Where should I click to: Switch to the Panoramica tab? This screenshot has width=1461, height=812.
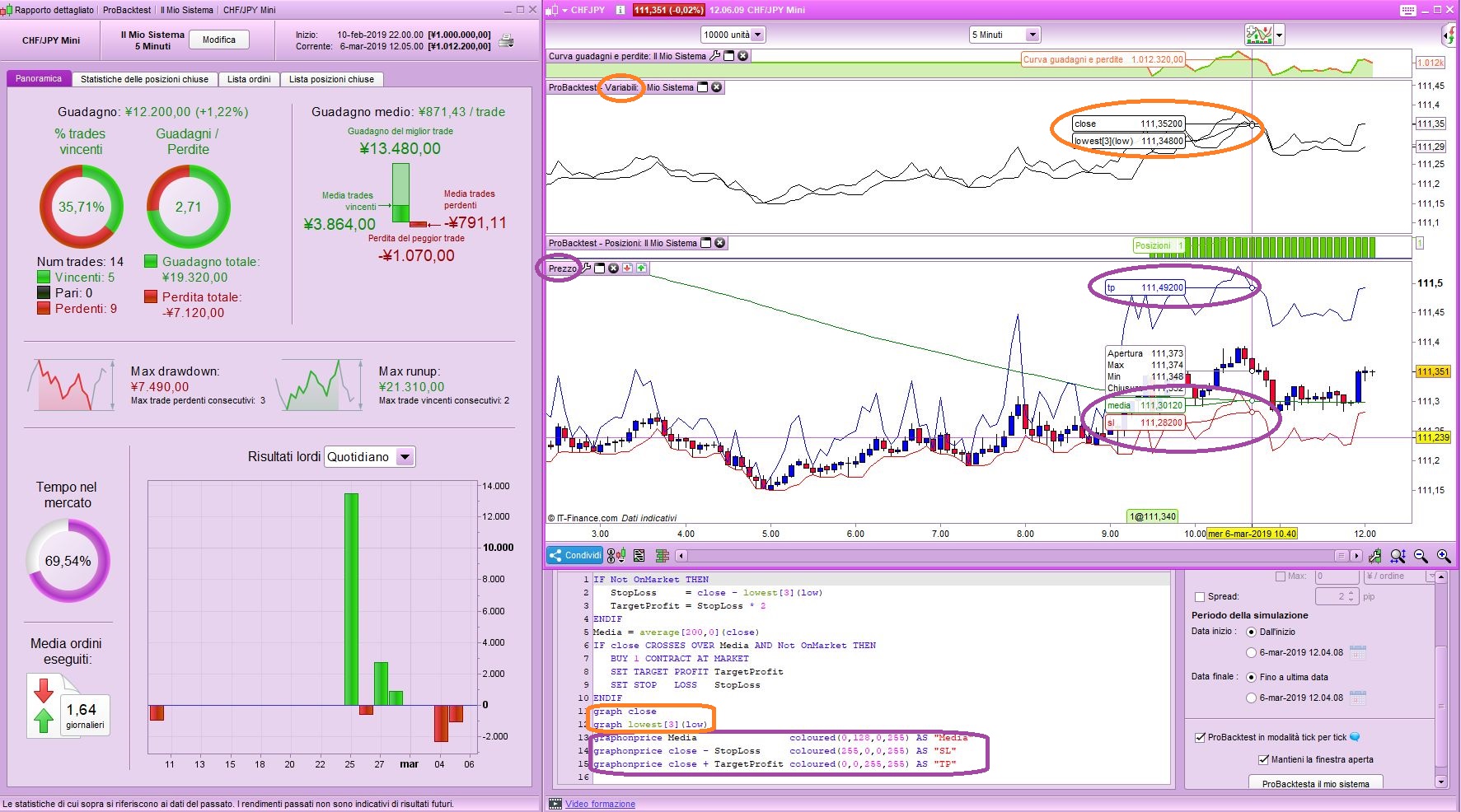click(39, 78)
